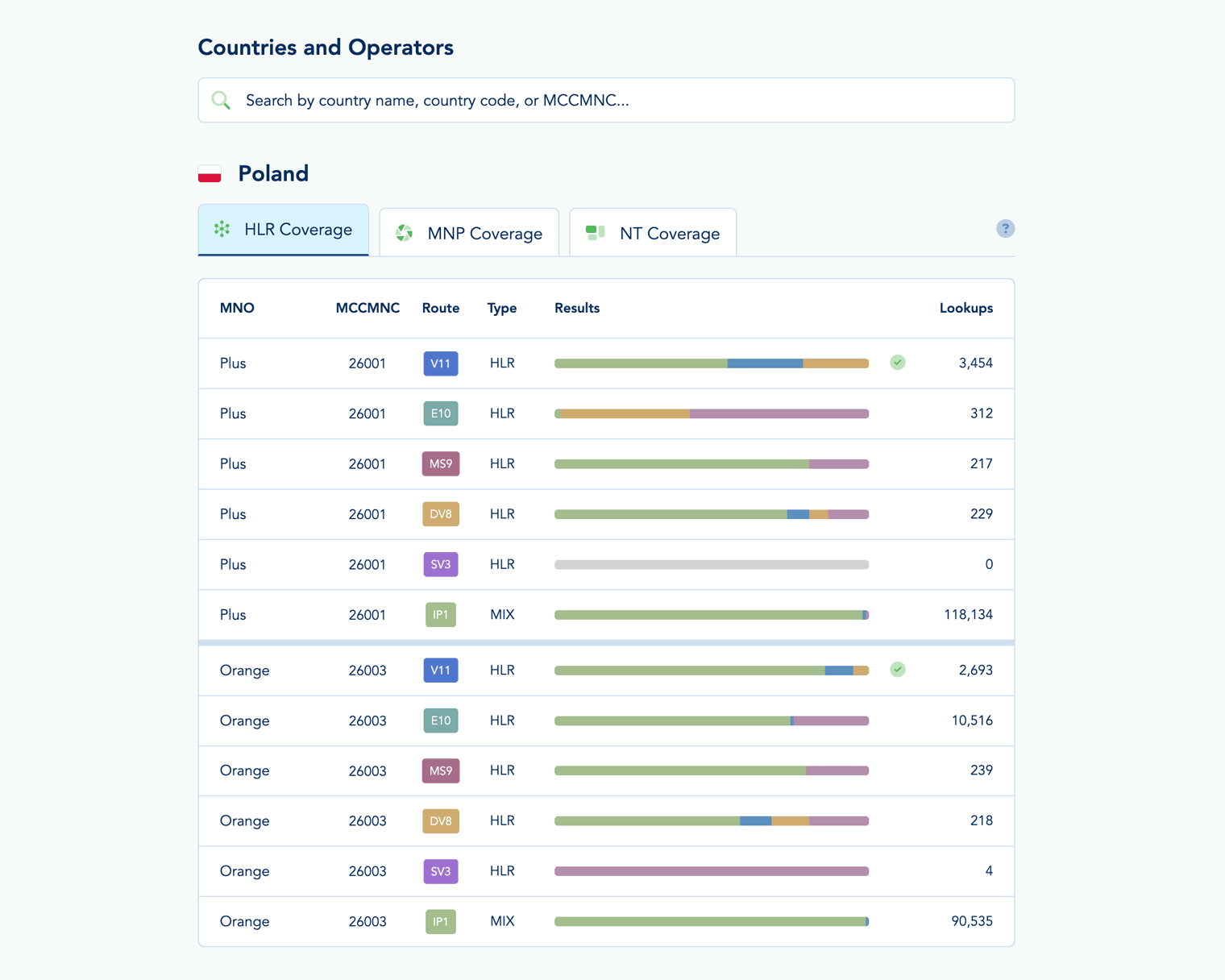This screenshot has height=980, width=1225.
Task: Select the HLR Coverage tab
Action: [284, 230]
